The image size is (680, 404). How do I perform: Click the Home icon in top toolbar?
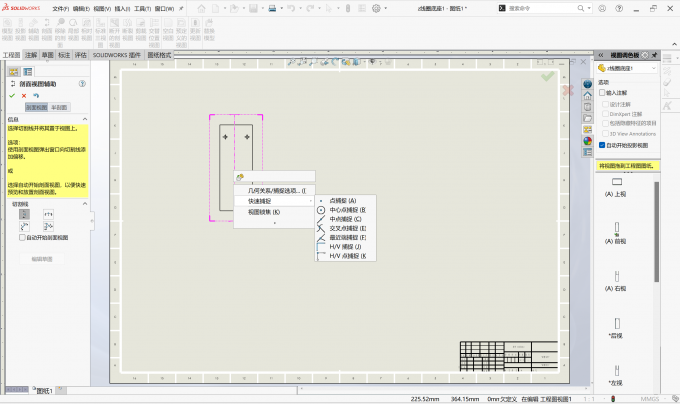(202, 8)
